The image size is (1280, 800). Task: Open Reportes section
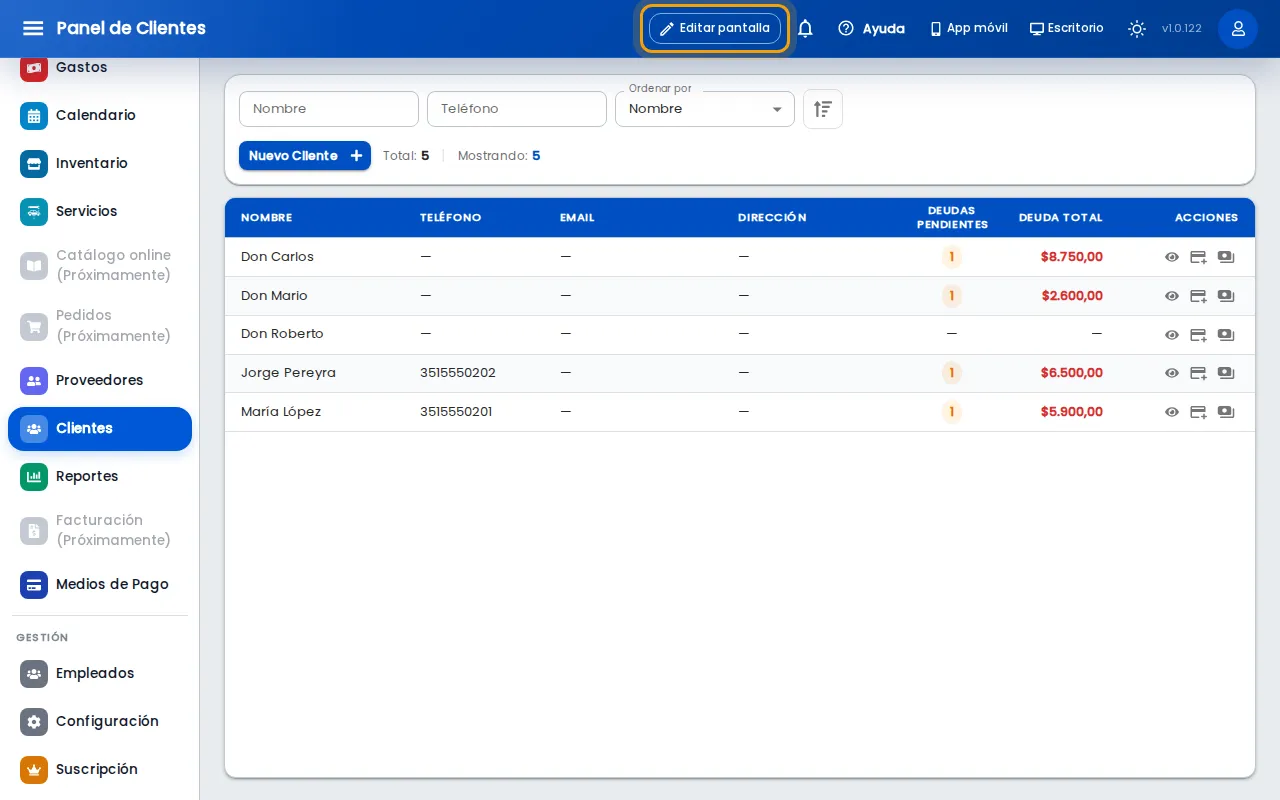coord(100,476)
